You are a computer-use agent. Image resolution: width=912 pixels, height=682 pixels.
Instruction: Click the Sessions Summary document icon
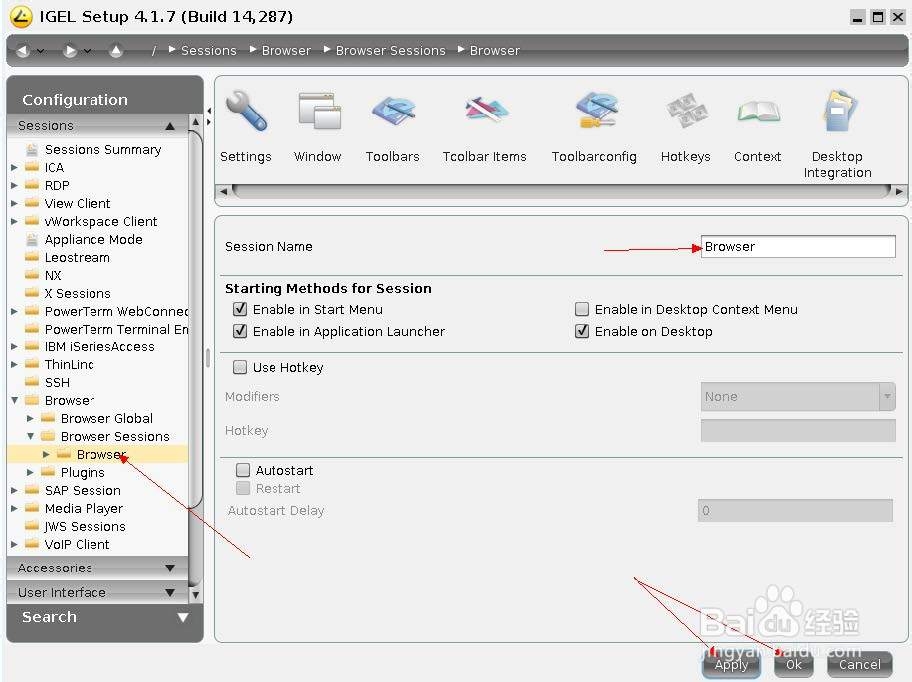pyautogui.click(x=32, y=149)
